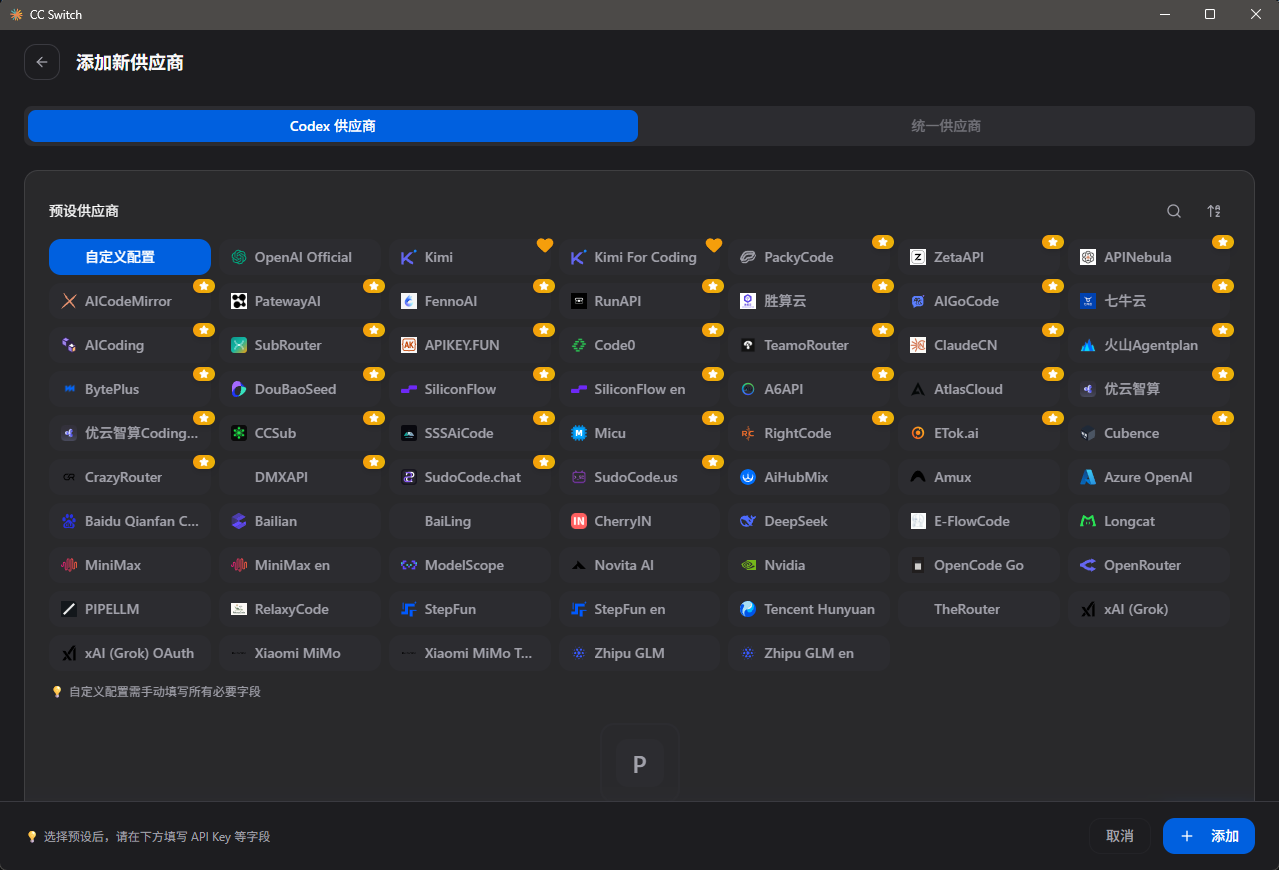The height and width of the screenshot is (870, 1279).
Task: Click the ZetaAPI logo icon
Action: (918, 257)
